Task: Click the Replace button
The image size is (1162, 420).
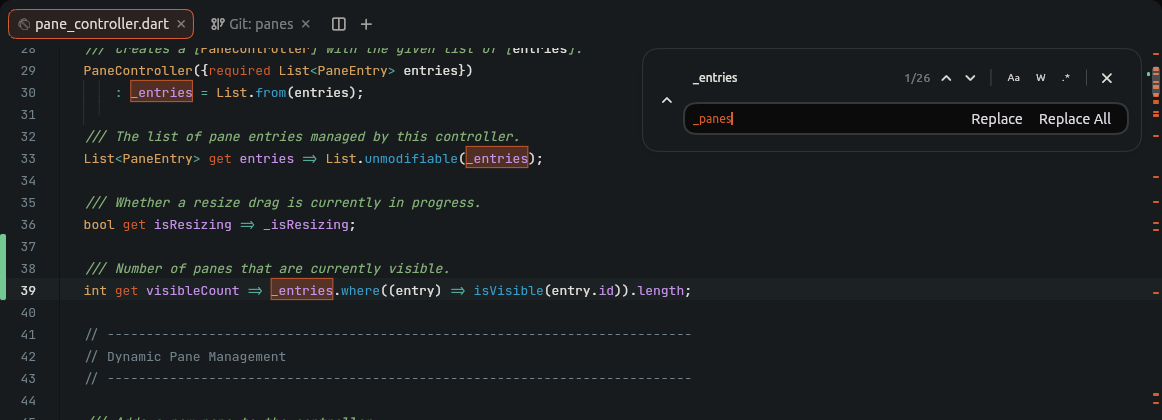Action: click(x=997, y=119)
